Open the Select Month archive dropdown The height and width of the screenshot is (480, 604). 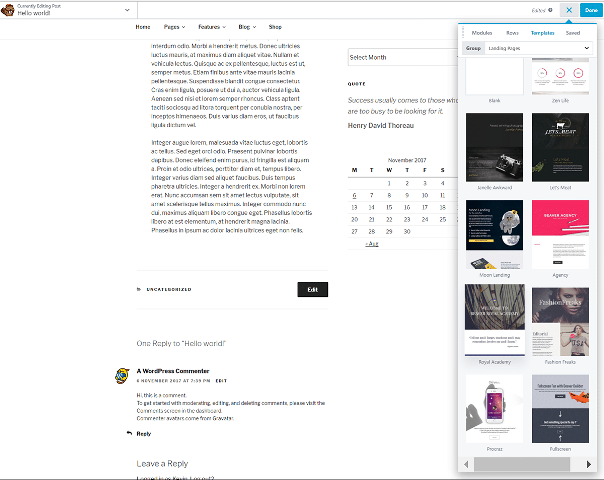click(x=403, y=57)
